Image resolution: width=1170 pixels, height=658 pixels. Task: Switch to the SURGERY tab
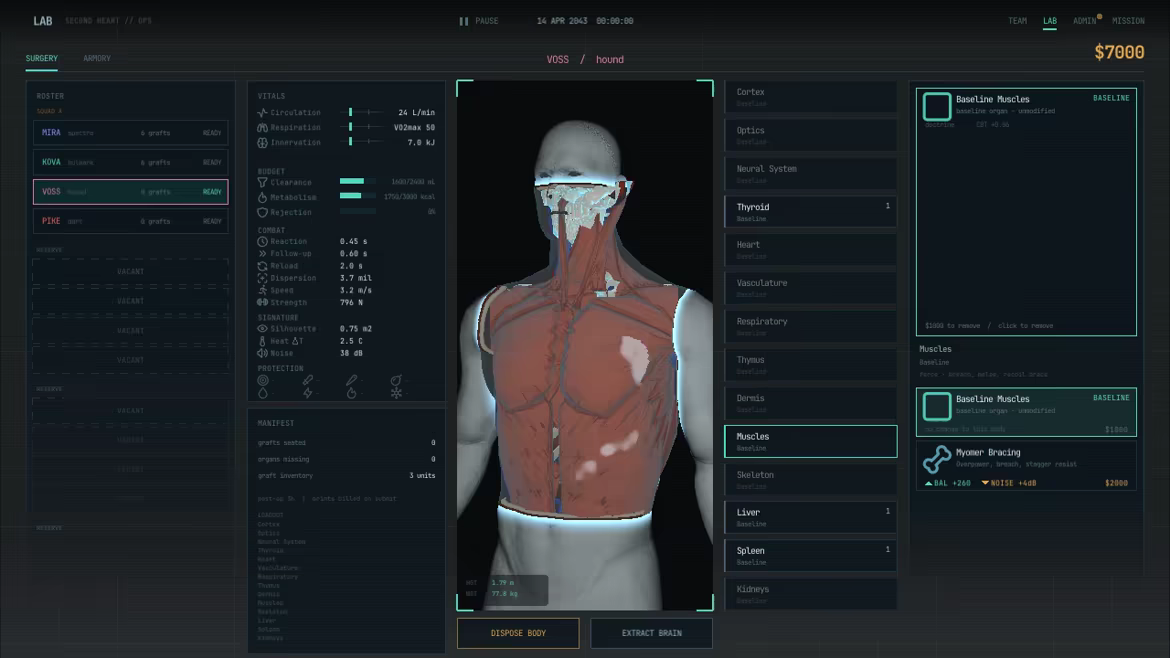42,58
